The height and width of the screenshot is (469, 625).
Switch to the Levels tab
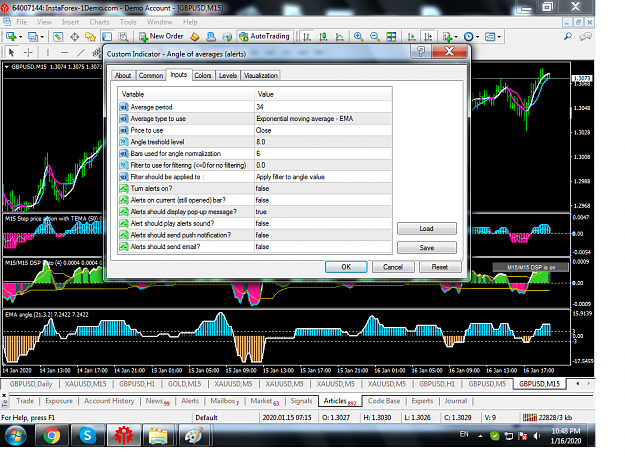point(228,75)
